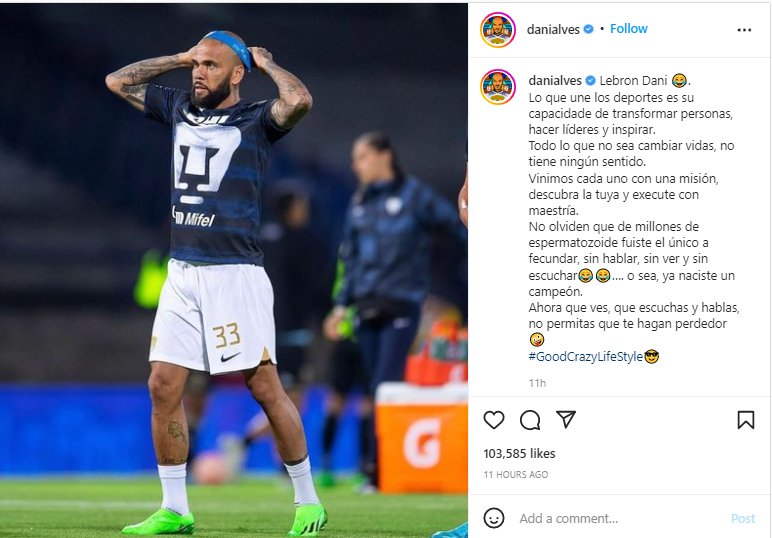Share post with paper plane icon
The image size is (772, 538).
click(x=566, y=419)
